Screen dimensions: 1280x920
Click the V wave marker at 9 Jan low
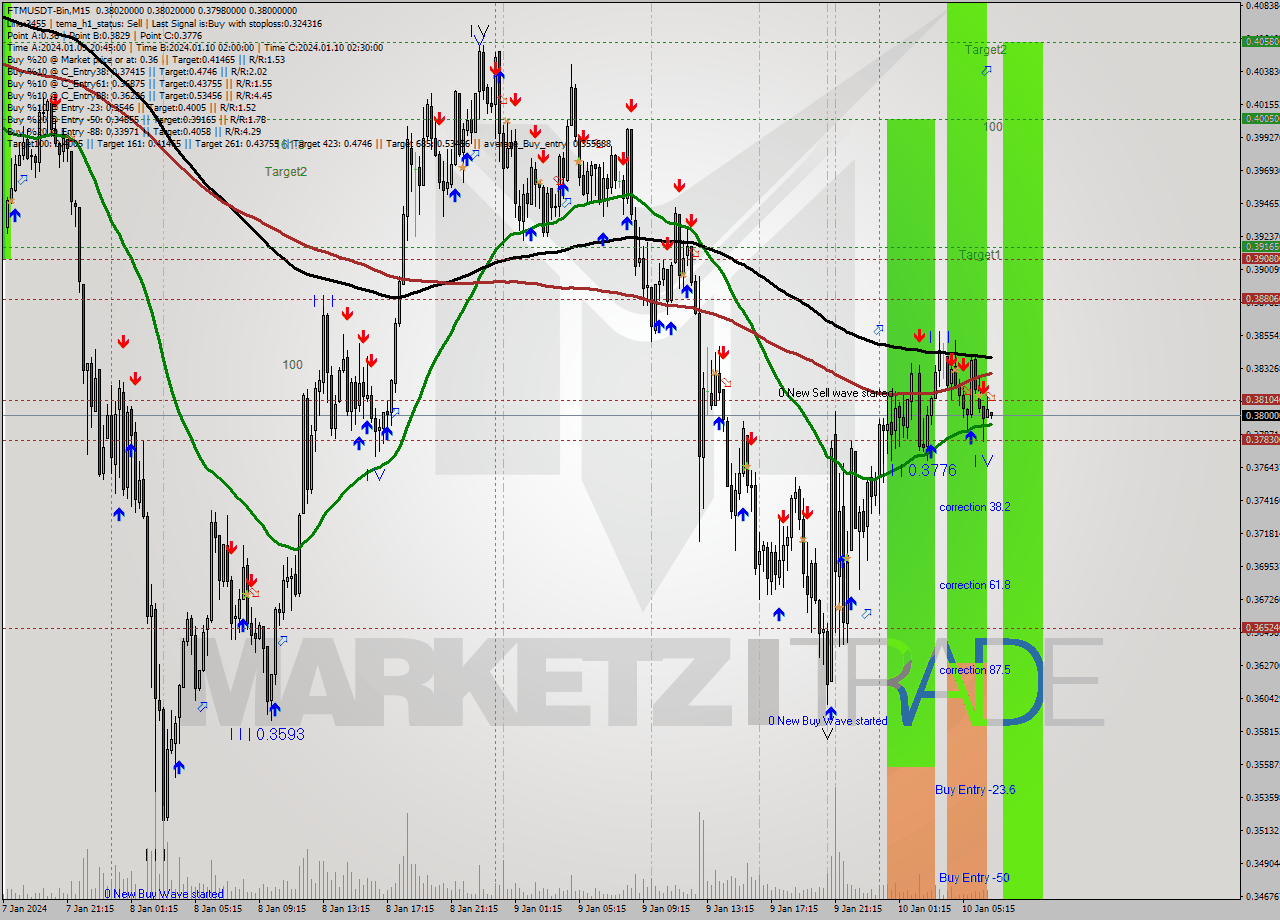point(827,733)
